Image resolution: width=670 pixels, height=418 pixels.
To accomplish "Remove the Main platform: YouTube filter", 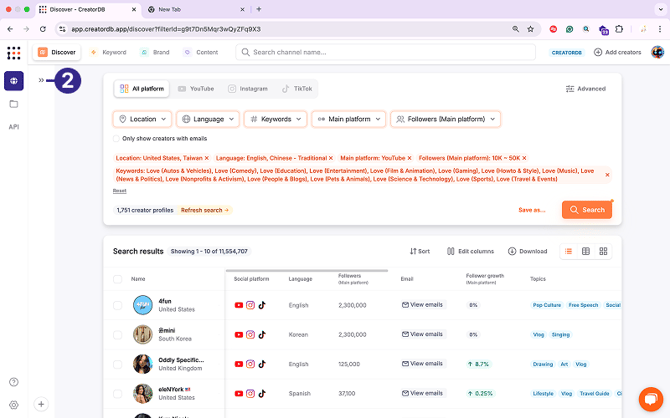I will [x=409, y=158].
